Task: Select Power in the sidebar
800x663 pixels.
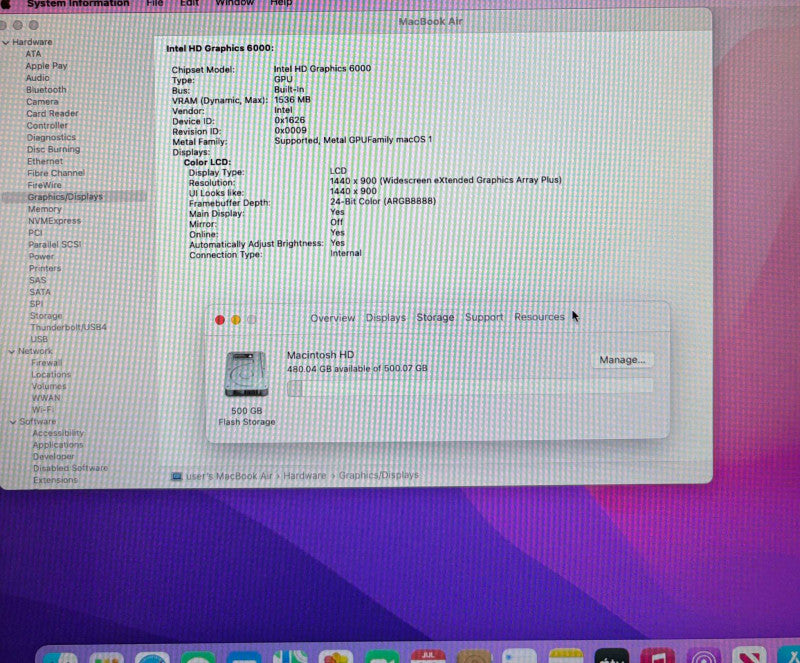Action: (41, 256)
